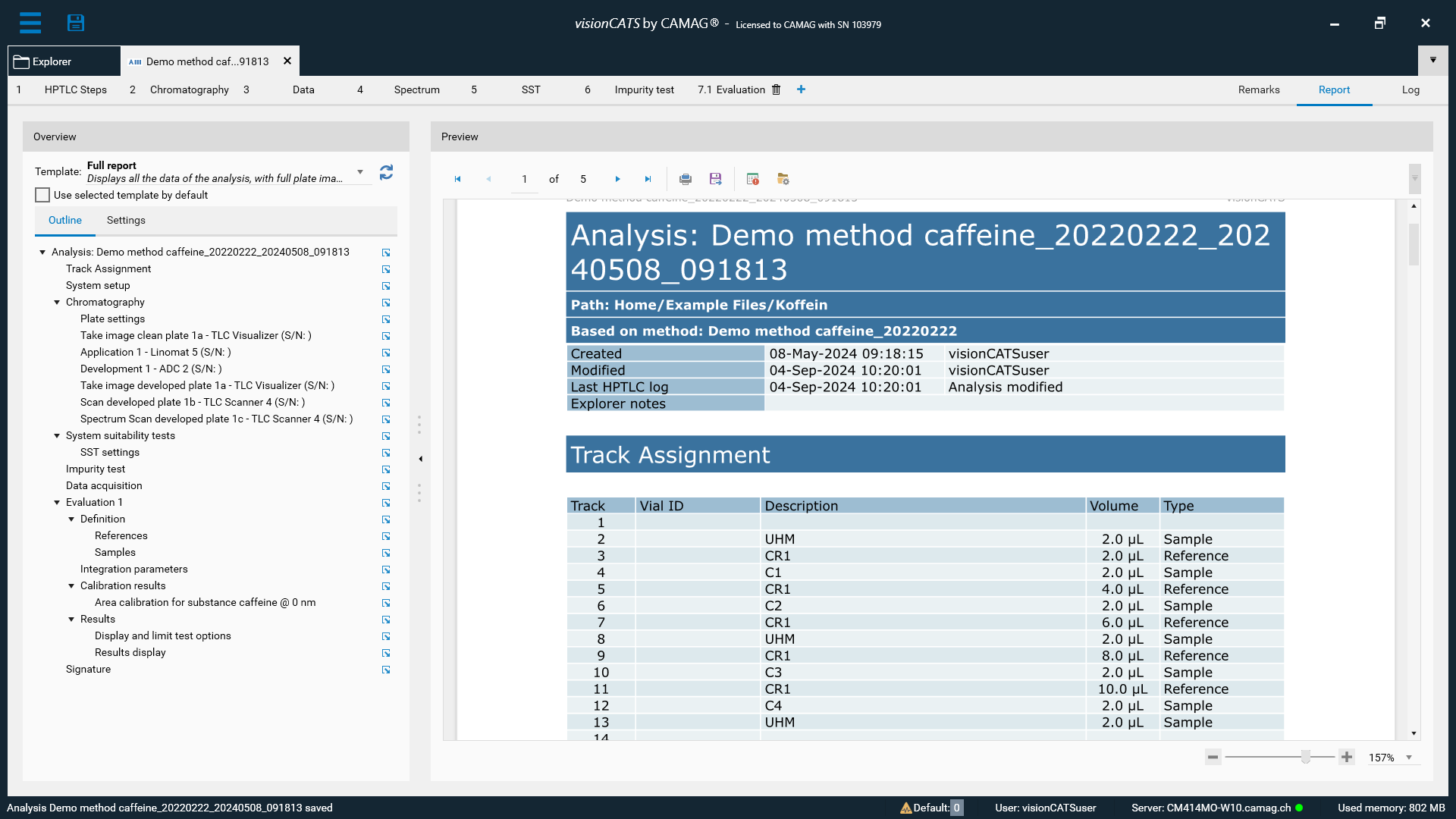This screenshot has width=1456, height=819.
Task: Toggle Signature section inclusion icon
Action: pos(386,670)
